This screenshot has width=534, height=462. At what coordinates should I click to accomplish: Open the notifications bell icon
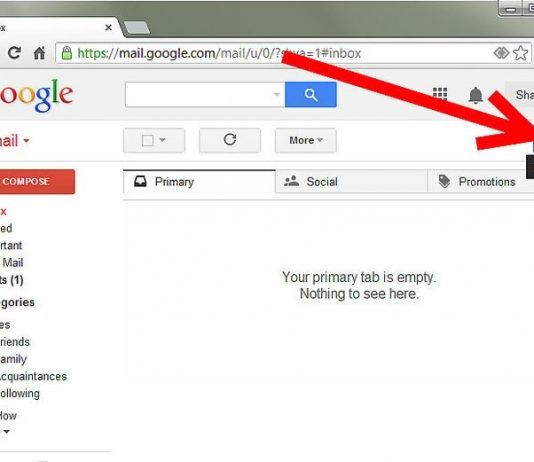pos(475,95)
